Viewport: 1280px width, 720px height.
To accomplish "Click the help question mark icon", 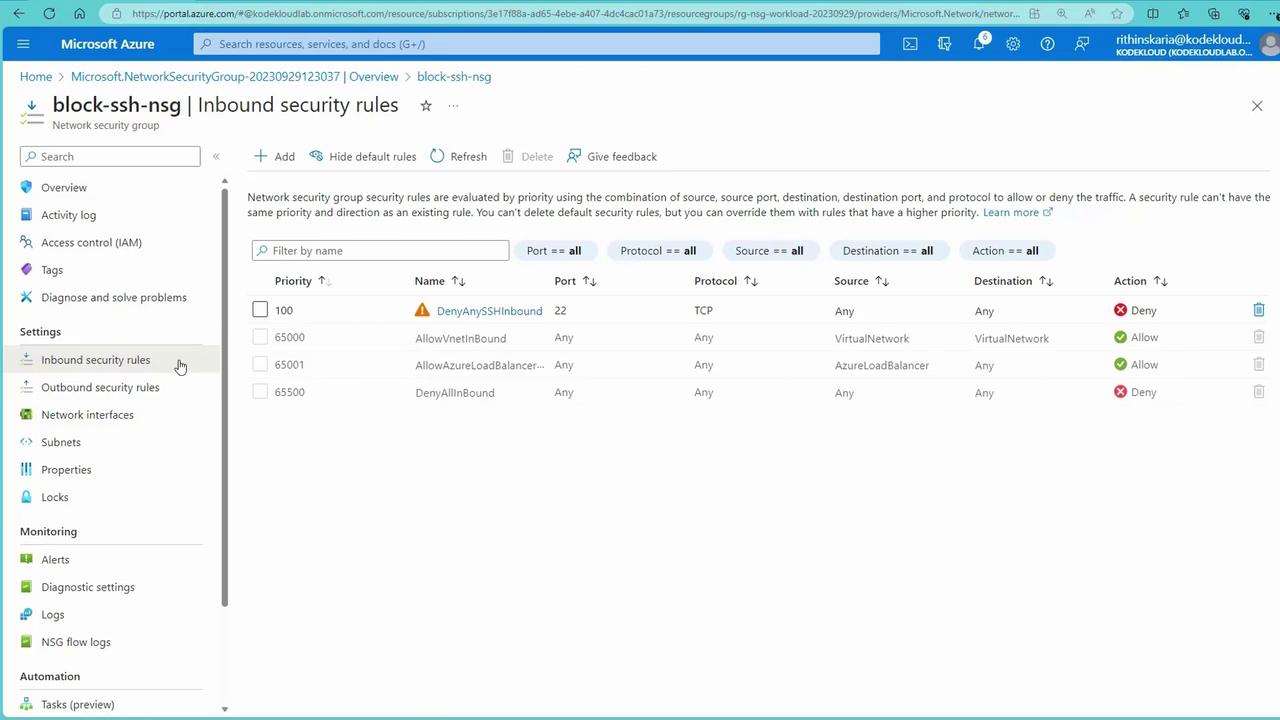I will 1047,44.
